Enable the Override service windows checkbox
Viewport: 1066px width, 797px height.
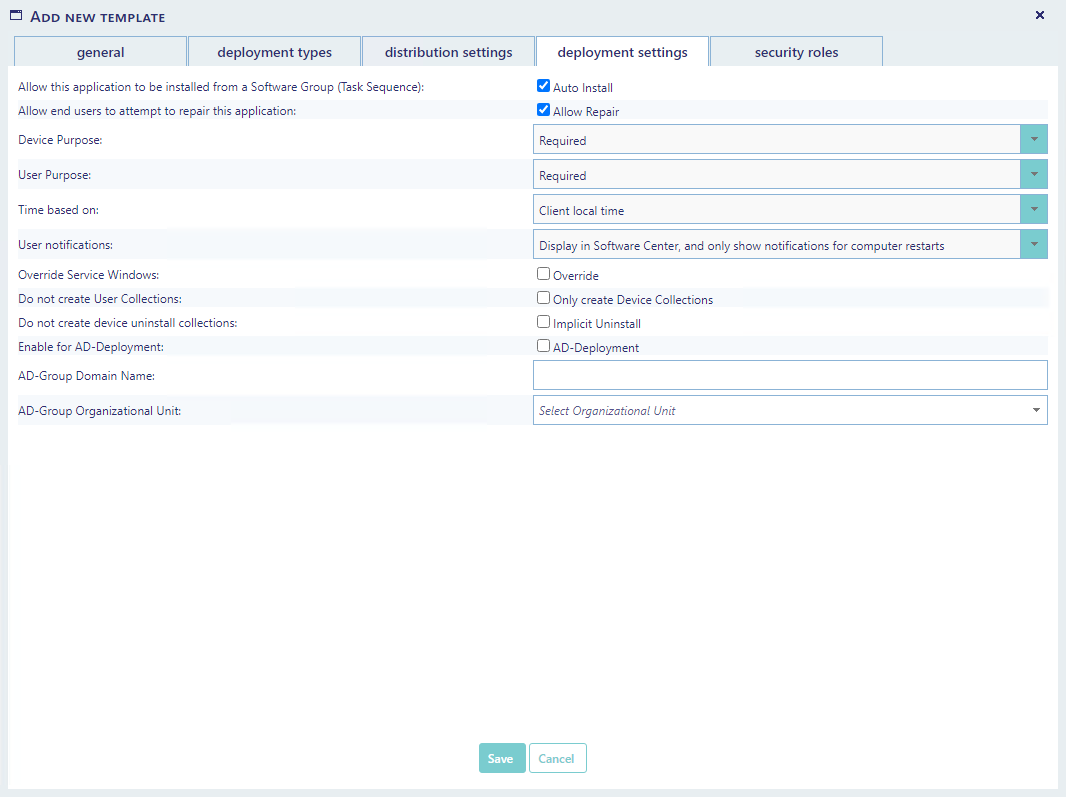(x=544, y=274)
